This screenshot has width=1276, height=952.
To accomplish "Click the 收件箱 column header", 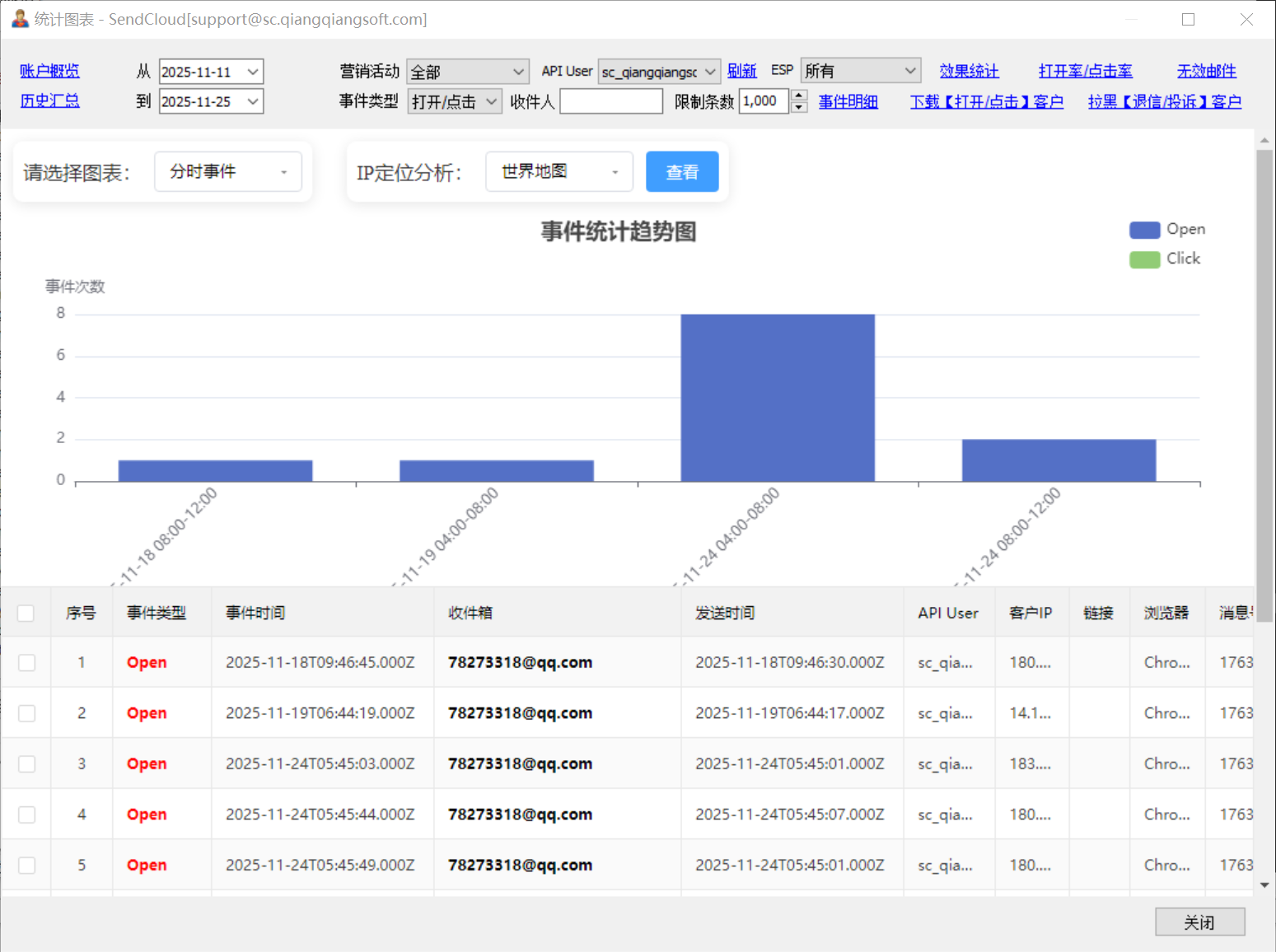I will [470, 613].
